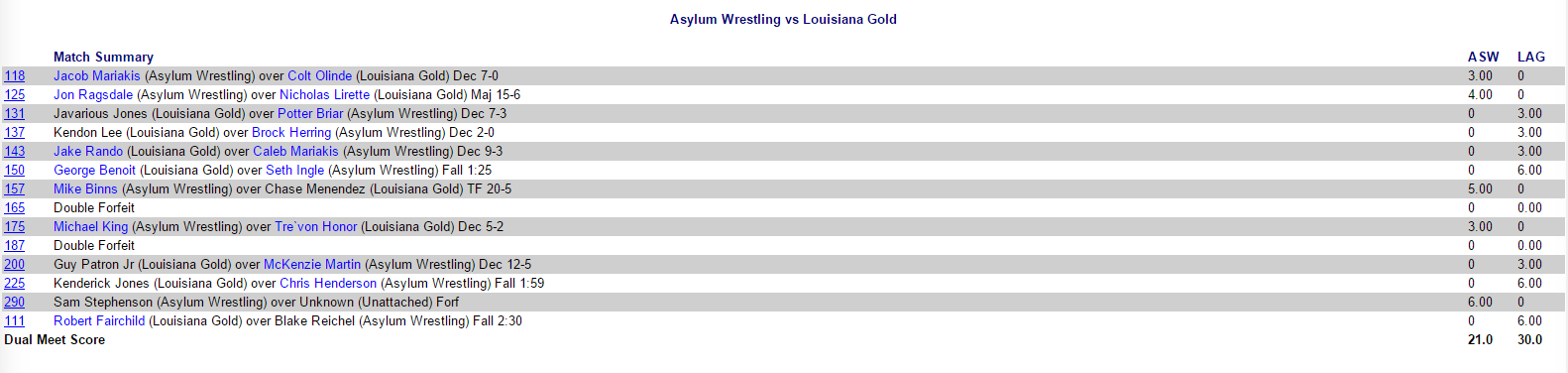Select the Jon Ragsdale link

[93, 94]
